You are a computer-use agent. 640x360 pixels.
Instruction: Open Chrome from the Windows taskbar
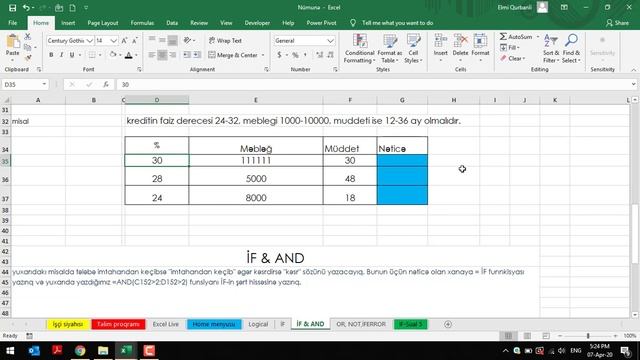(80, 351)
